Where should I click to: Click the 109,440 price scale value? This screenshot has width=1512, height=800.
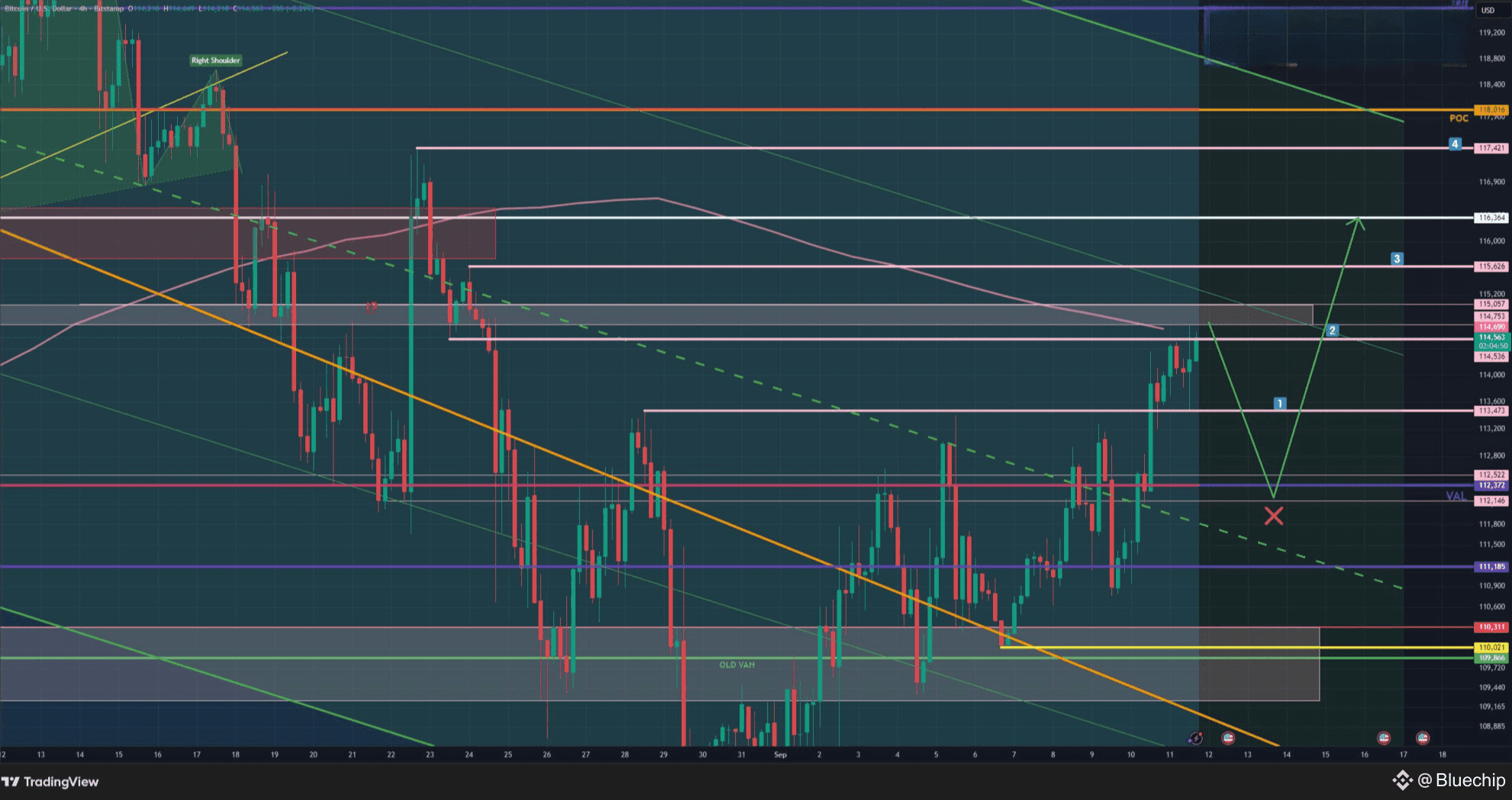tap(1491, 687)
